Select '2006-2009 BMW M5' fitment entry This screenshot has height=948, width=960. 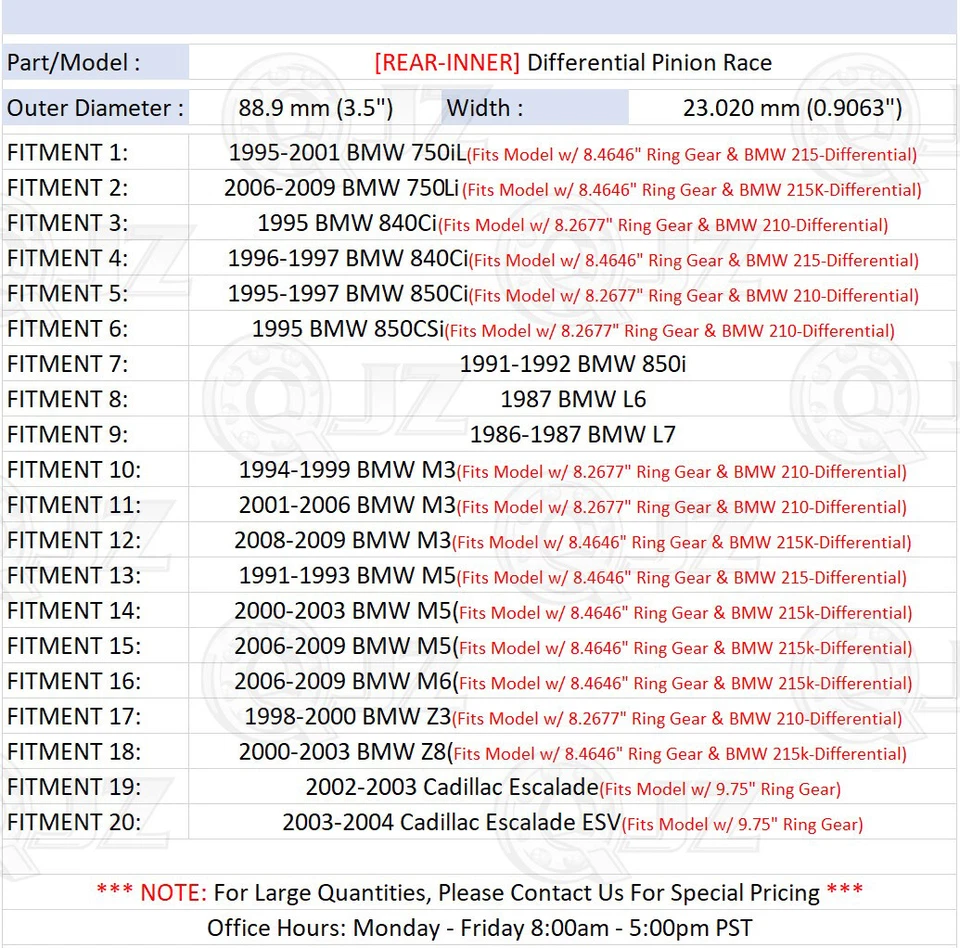(343, 646)
